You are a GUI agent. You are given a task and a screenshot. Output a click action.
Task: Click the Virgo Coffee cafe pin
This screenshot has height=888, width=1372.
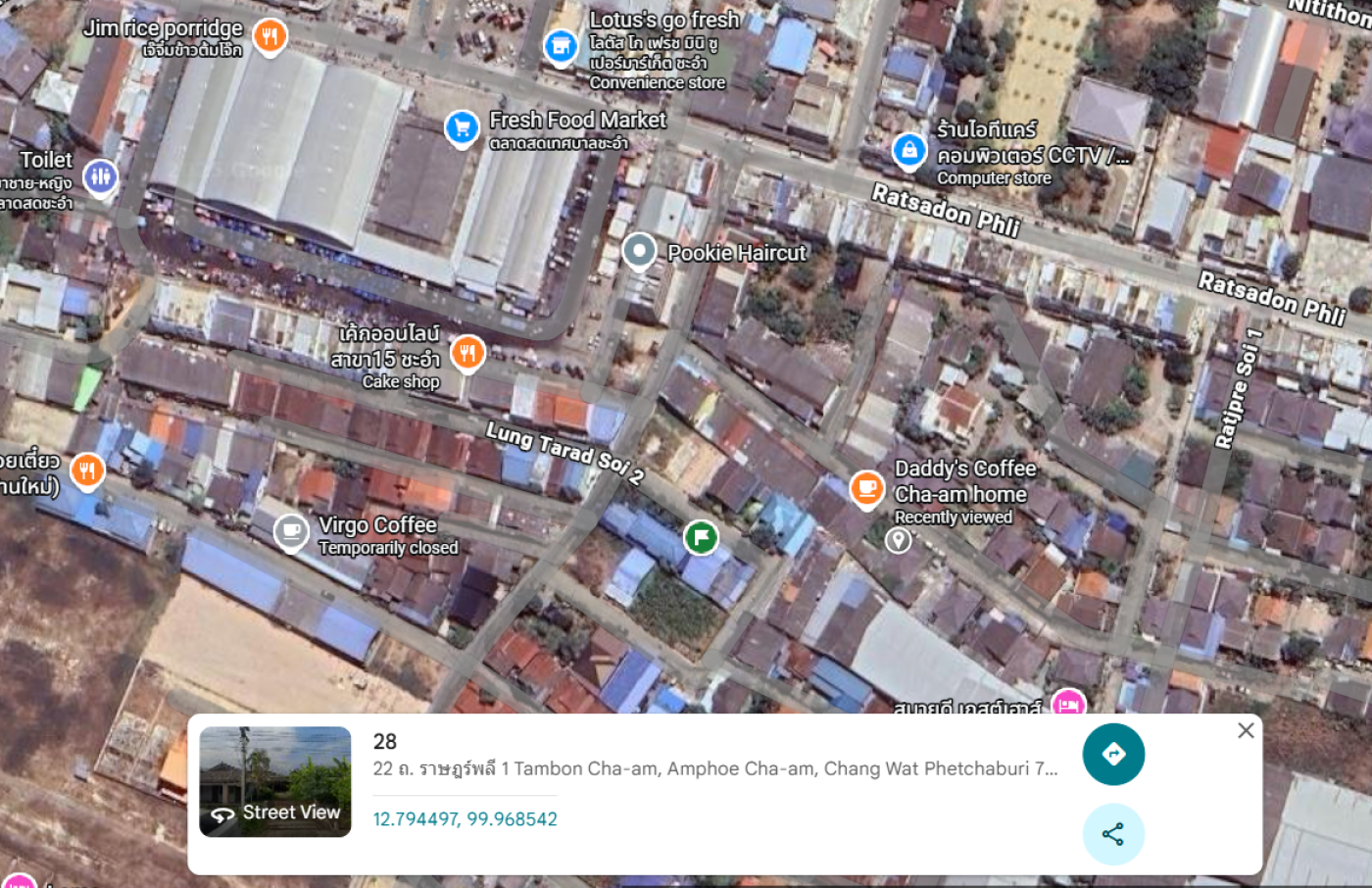click(x=291, y=532)
